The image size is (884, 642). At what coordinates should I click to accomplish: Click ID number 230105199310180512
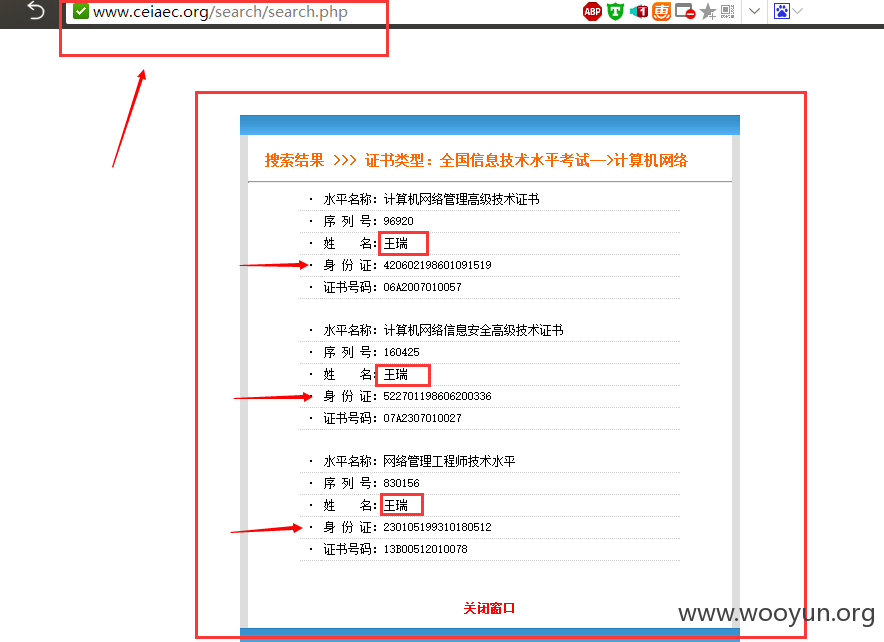pyautogui.click(x=437, y=527)
